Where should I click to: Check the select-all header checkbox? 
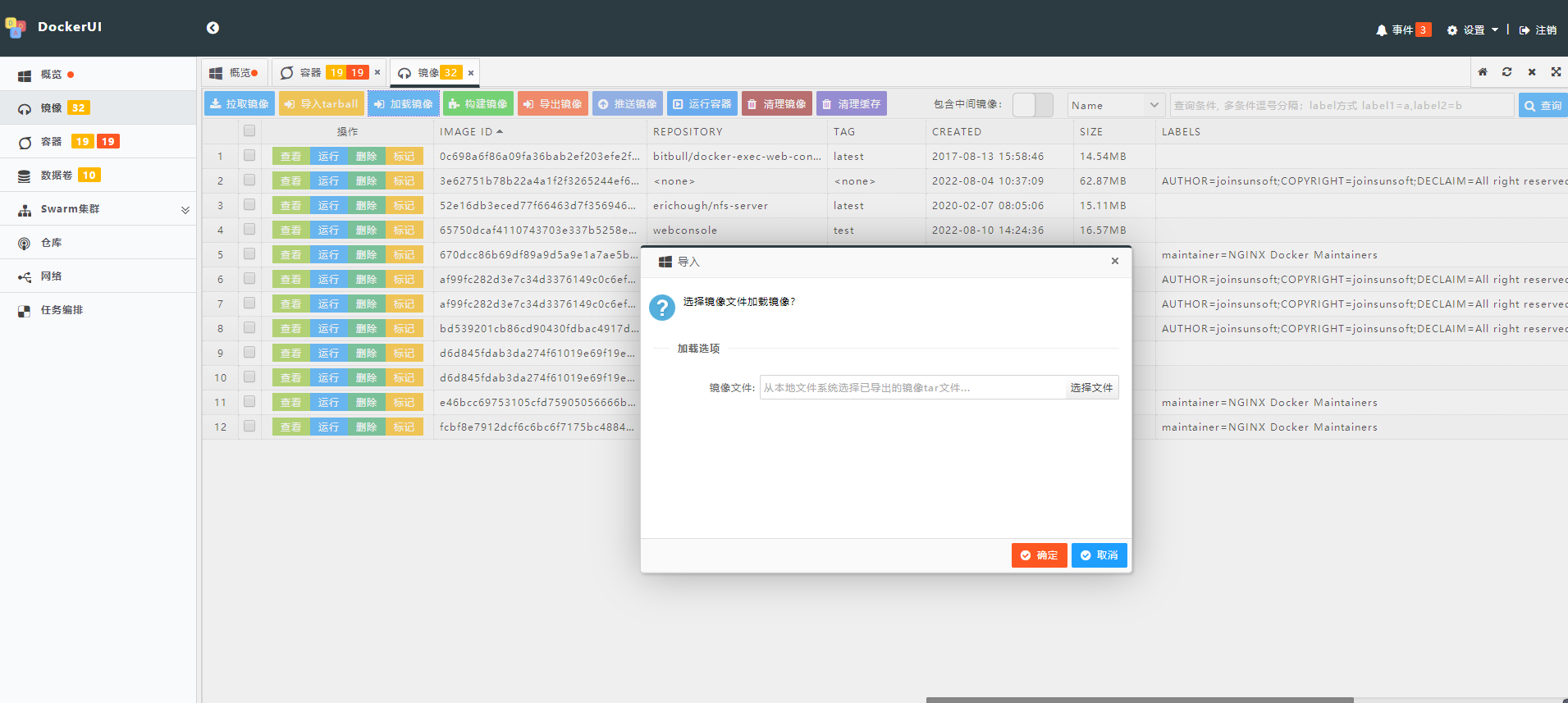point(249,131)
